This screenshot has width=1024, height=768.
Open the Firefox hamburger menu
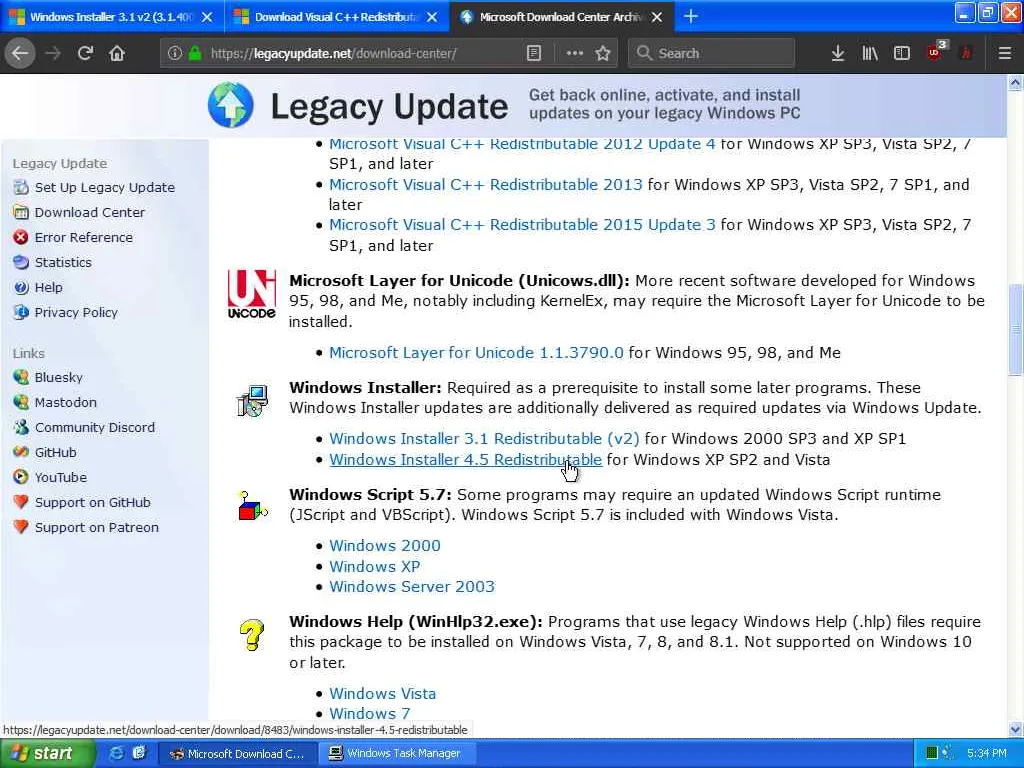click(x=1004, y=53)
